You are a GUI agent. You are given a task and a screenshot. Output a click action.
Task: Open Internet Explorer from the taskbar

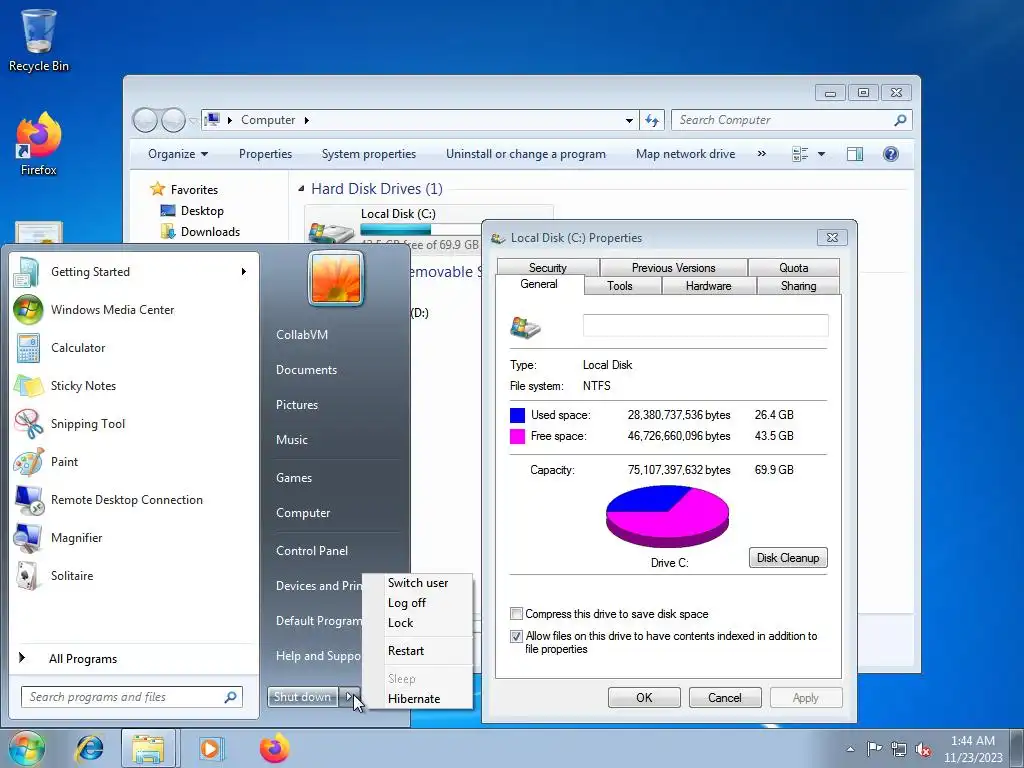[89, 748]
